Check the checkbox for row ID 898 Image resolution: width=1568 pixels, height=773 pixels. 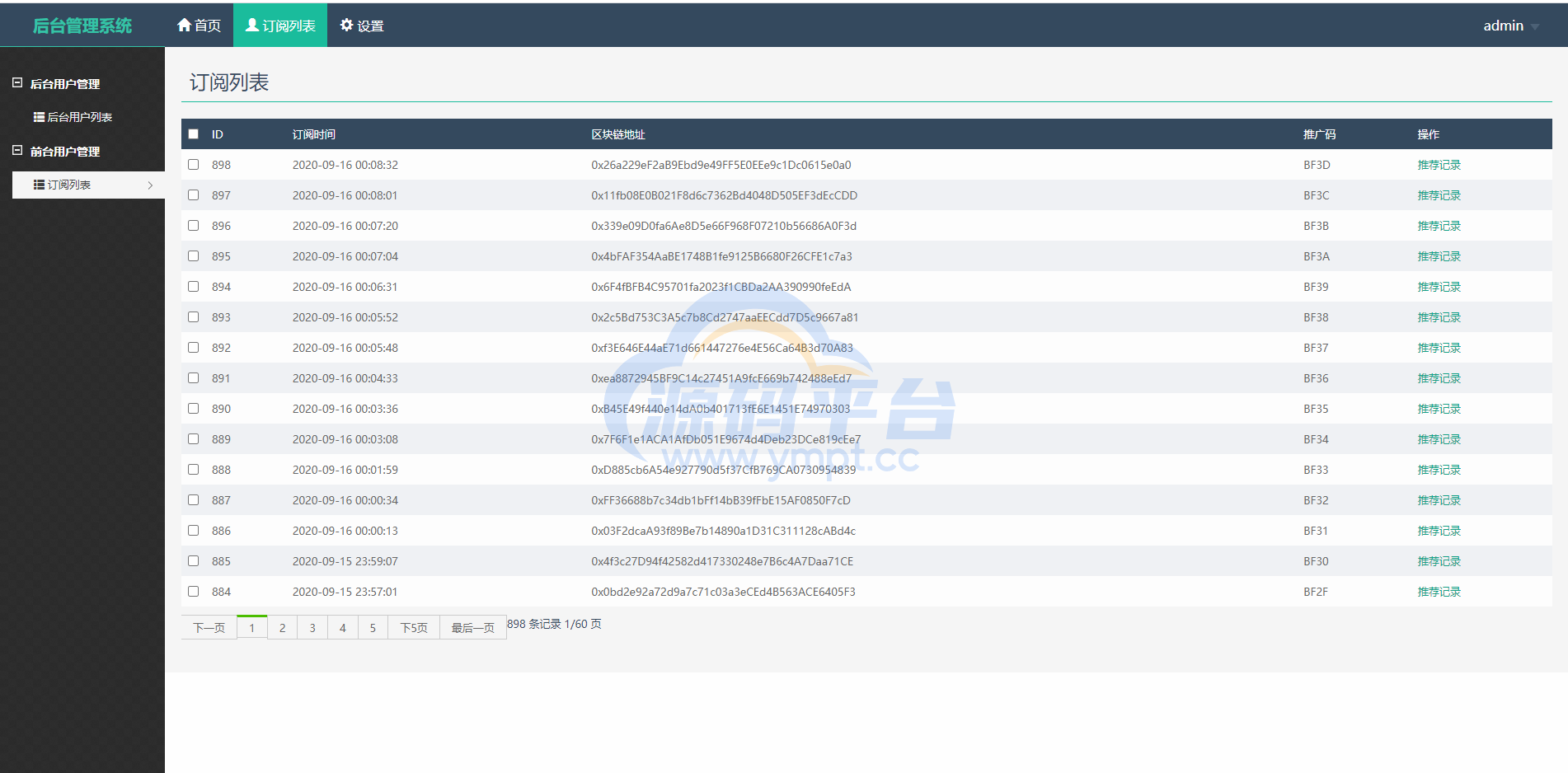193,164
